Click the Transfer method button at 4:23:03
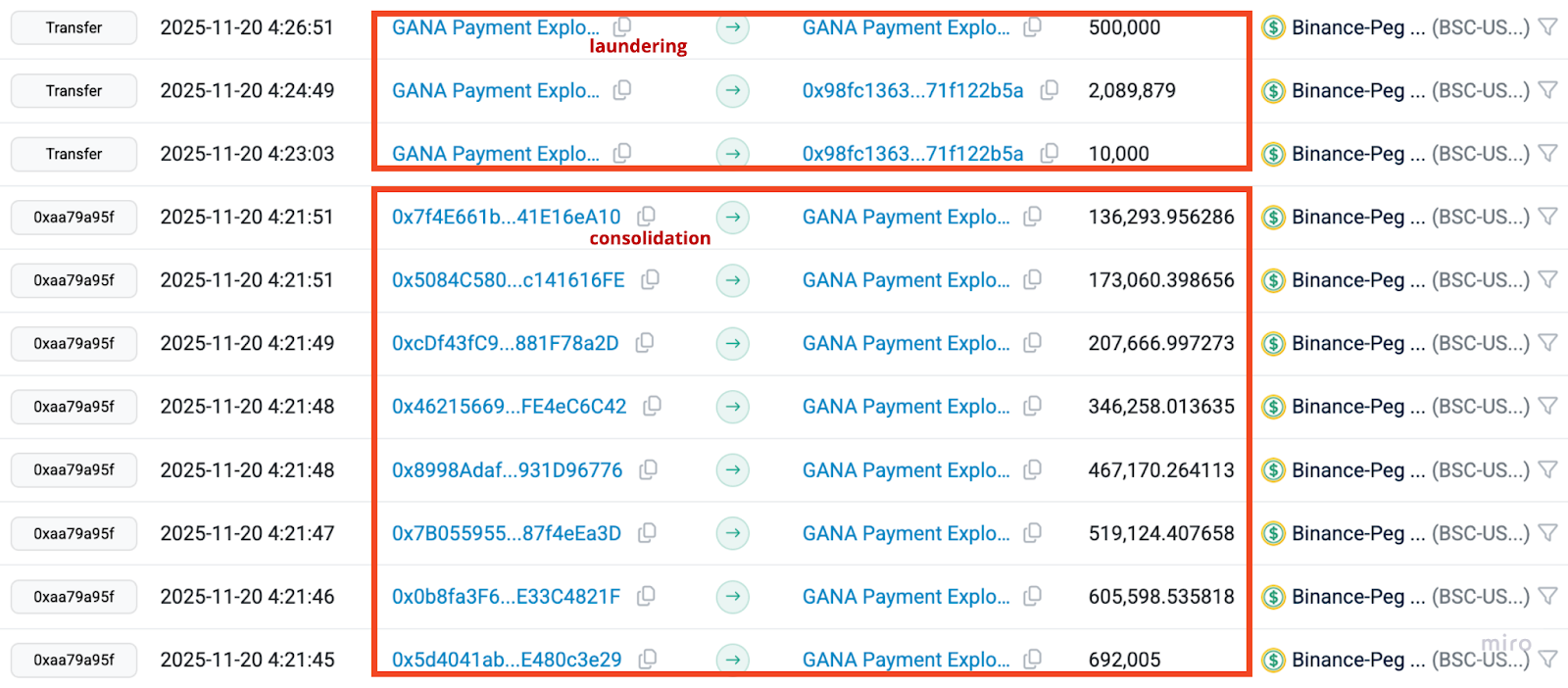The image size is (1568, 688). [73, 154]
